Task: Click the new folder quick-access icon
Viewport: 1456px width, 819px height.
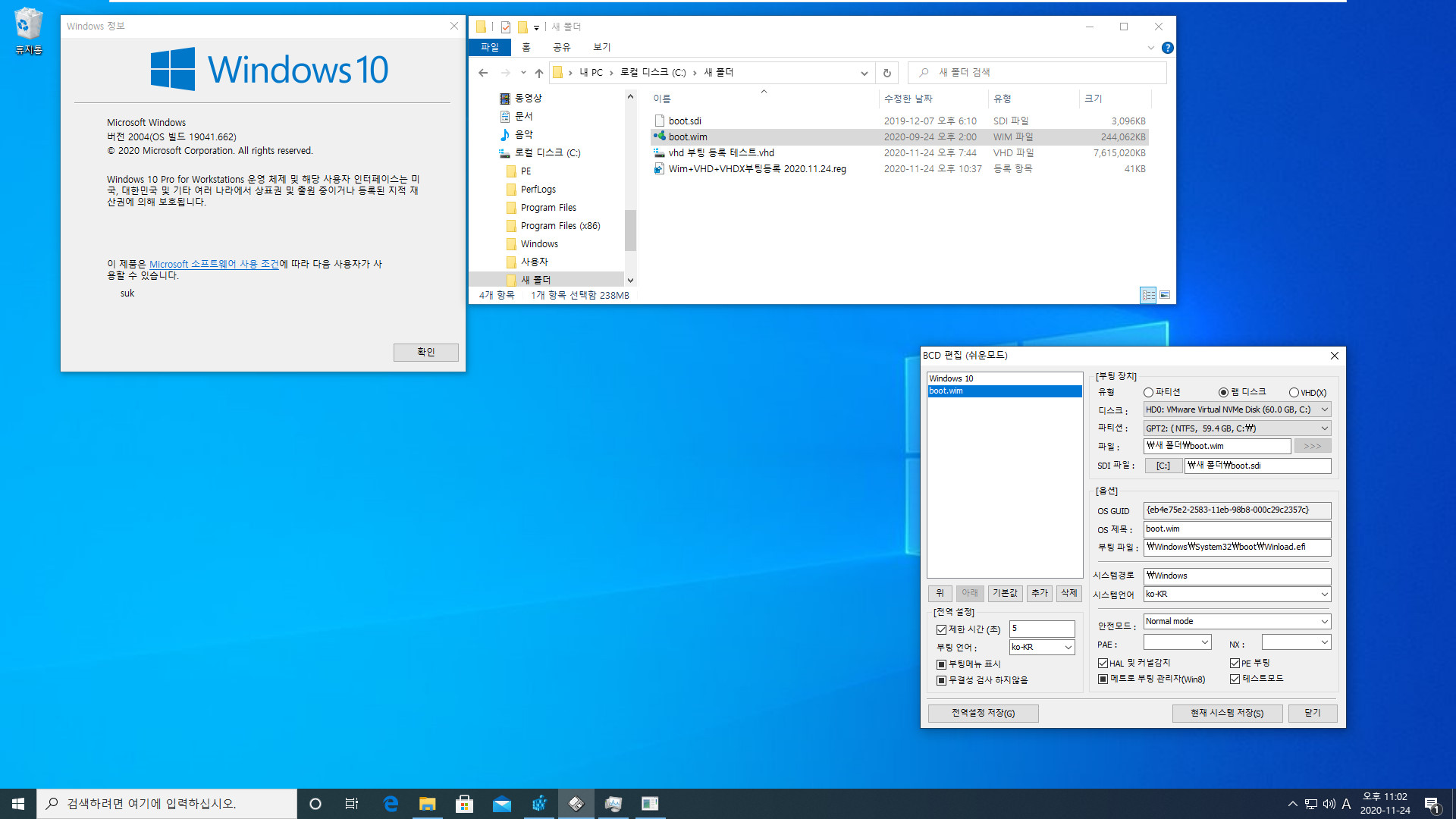Action: [522, 27]
